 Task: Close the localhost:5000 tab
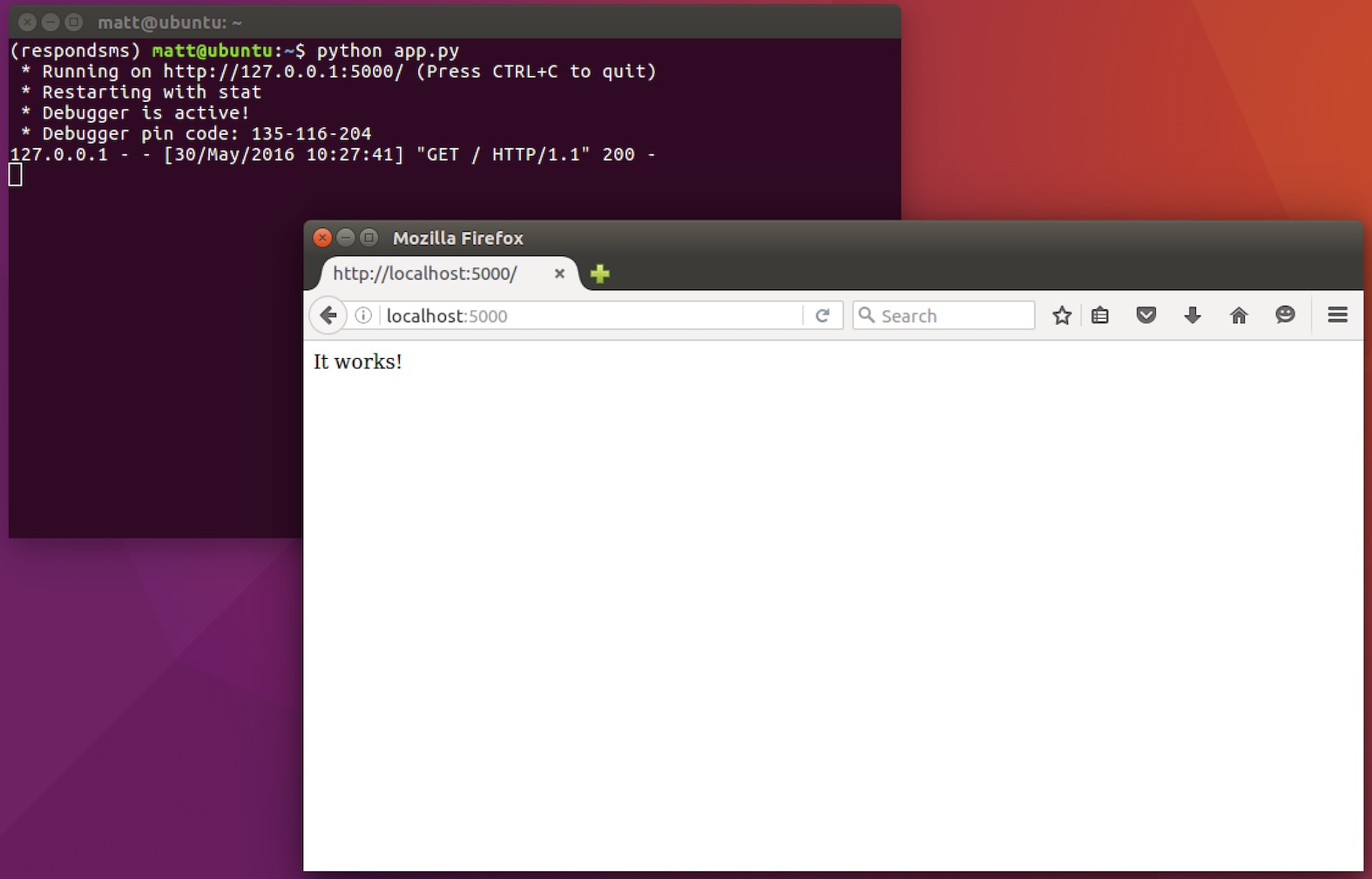[x=559, y=274]
